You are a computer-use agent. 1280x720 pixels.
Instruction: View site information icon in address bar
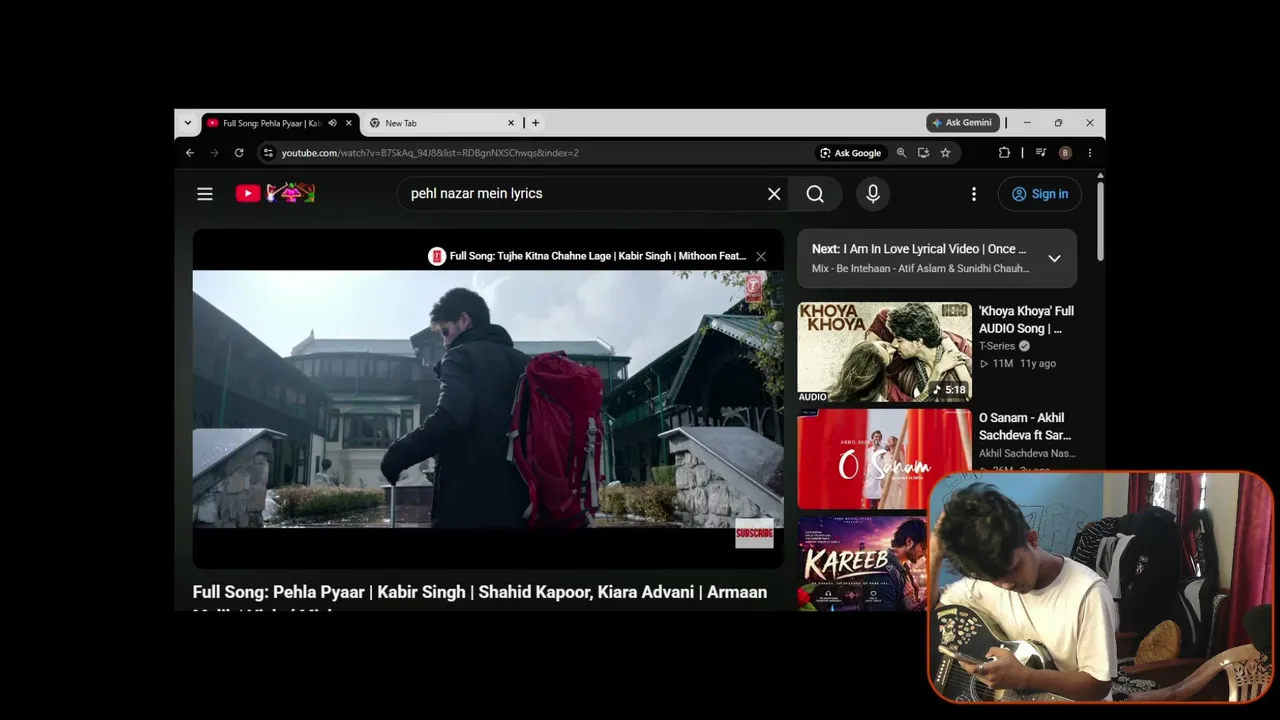tap(268, 153)
